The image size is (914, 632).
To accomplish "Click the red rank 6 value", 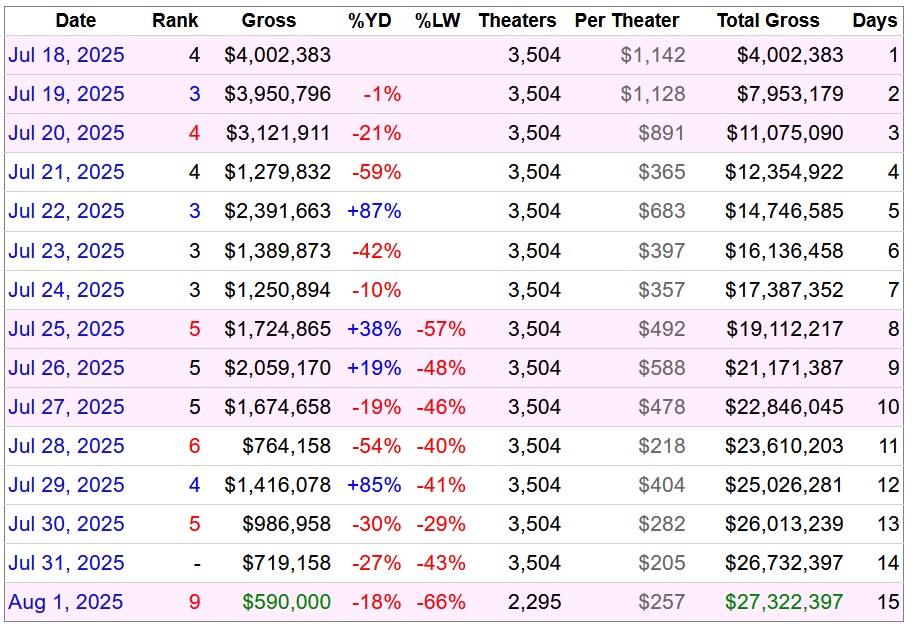I will [195, 447].
